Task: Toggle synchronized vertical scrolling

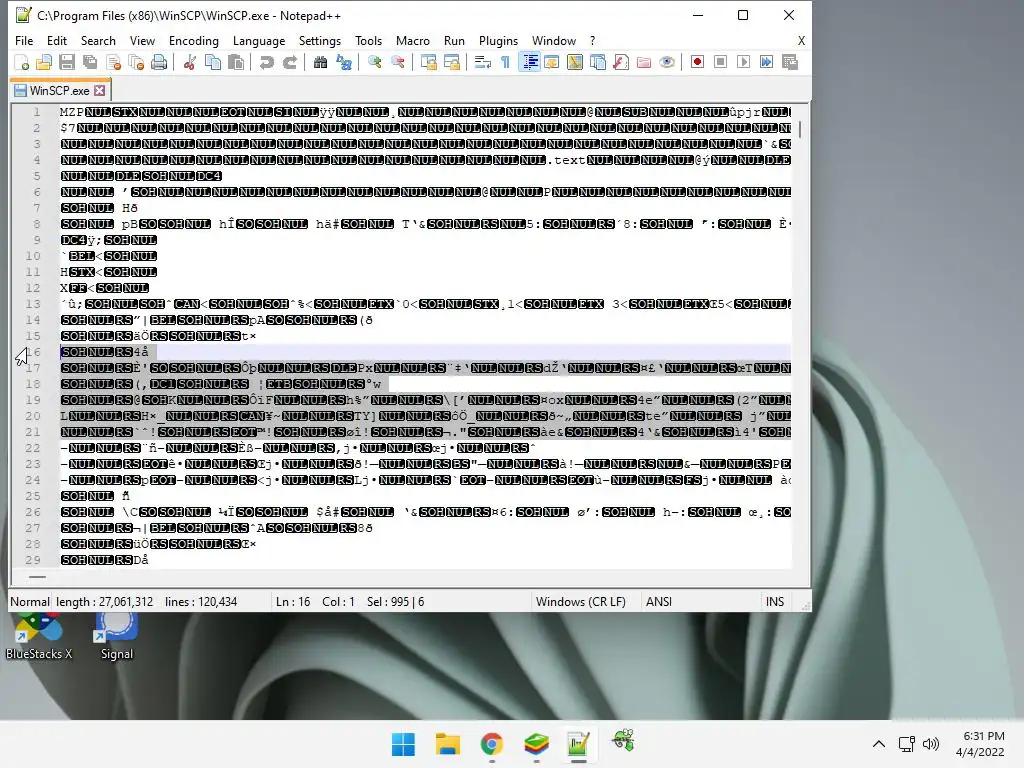Action: click(428, 63)
